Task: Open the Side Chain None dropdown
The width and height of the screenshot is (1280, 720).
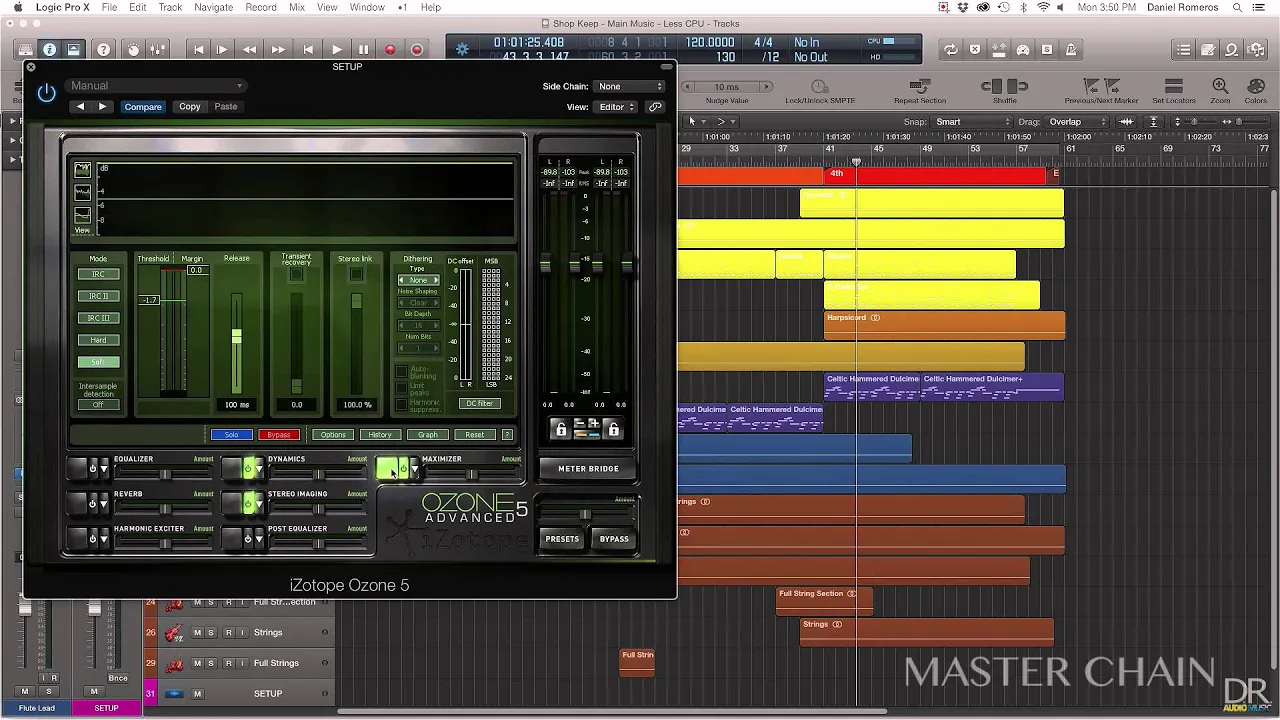Action: click(x=629, y=87)
